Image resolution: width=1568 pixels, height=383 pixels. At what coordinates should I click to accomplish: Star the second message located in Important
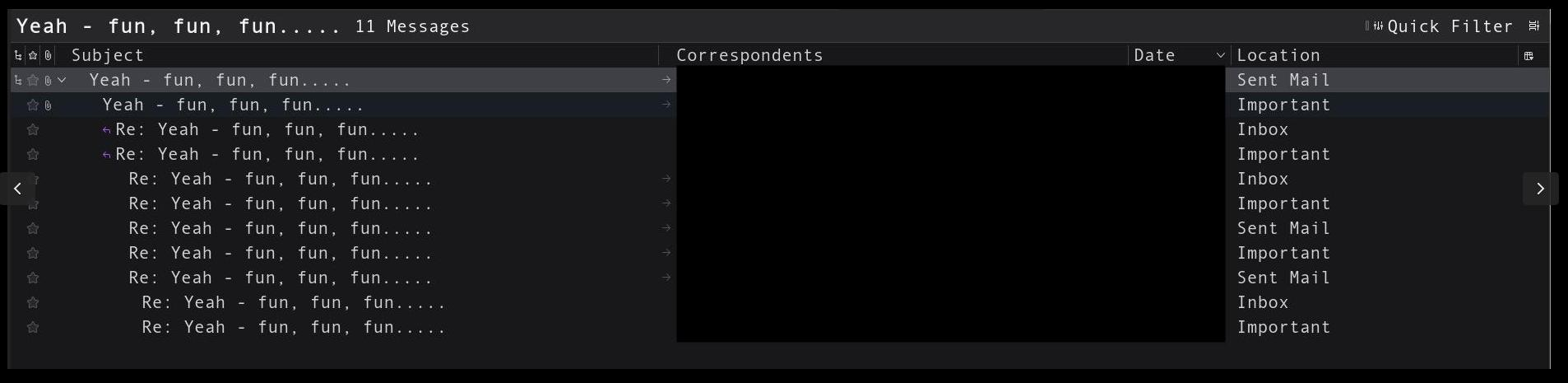(33, 105)
